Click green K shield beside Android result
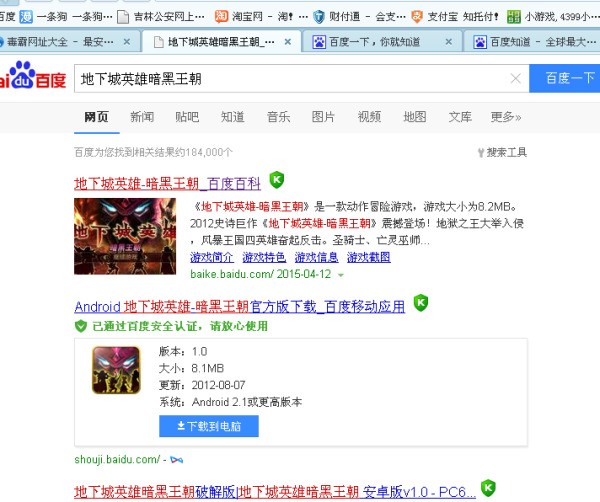Screen dimensions: 600x502 [421, 303]
